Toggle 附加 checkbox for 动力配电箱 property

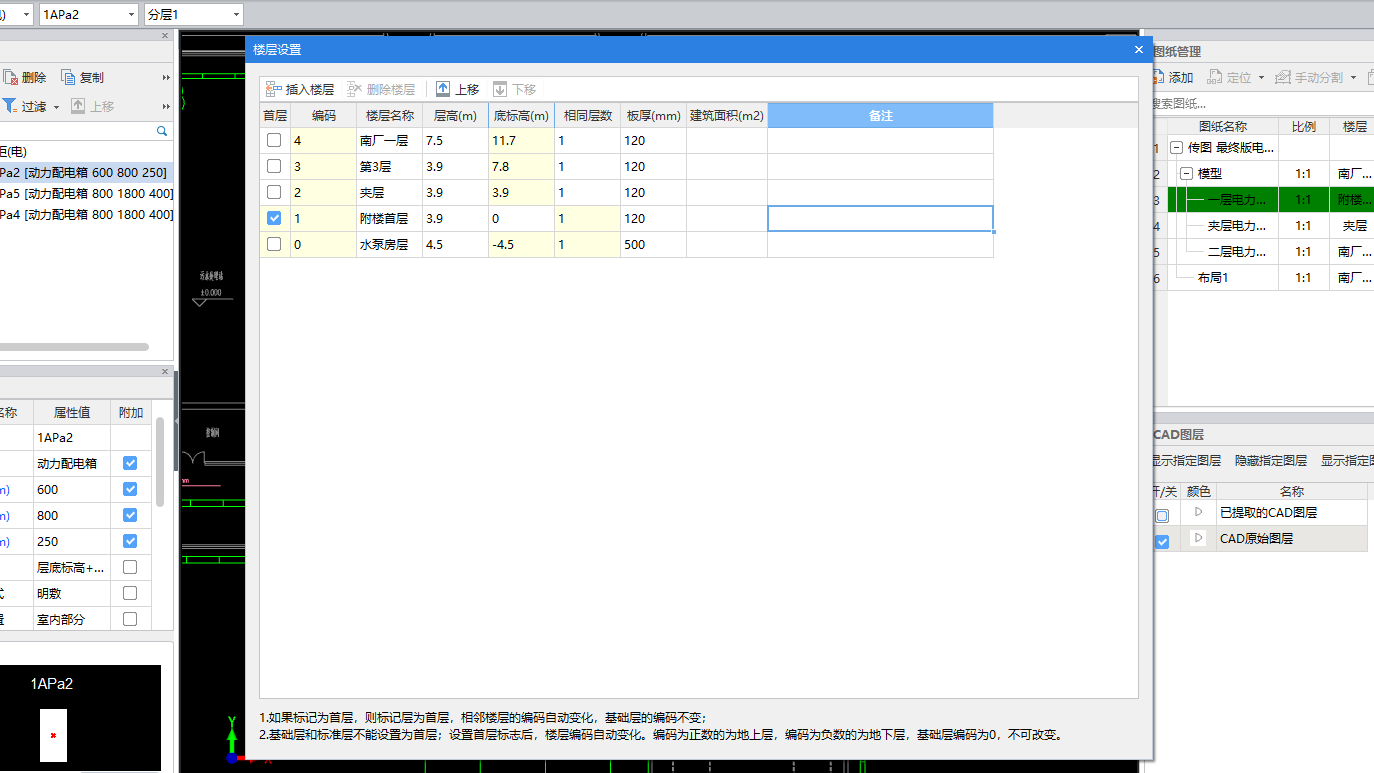[130, 463]
